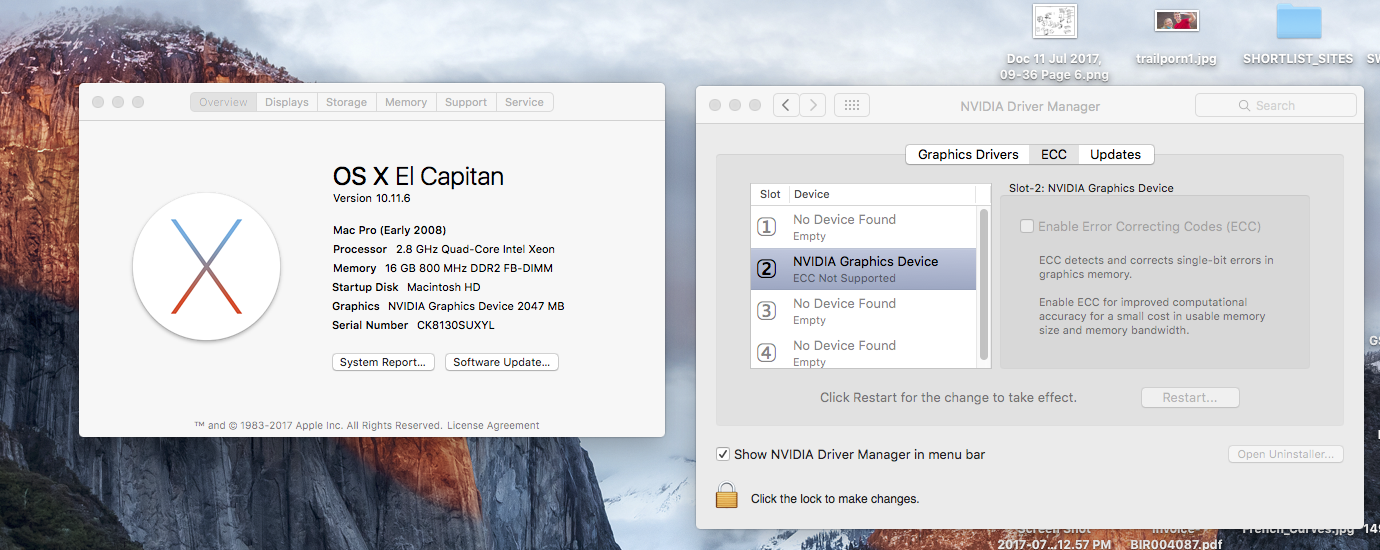Image resolution: width=1380 pixels, height=550 pixels.
Task: Click the search magnifier icon
Action: tap(1244, 105)
